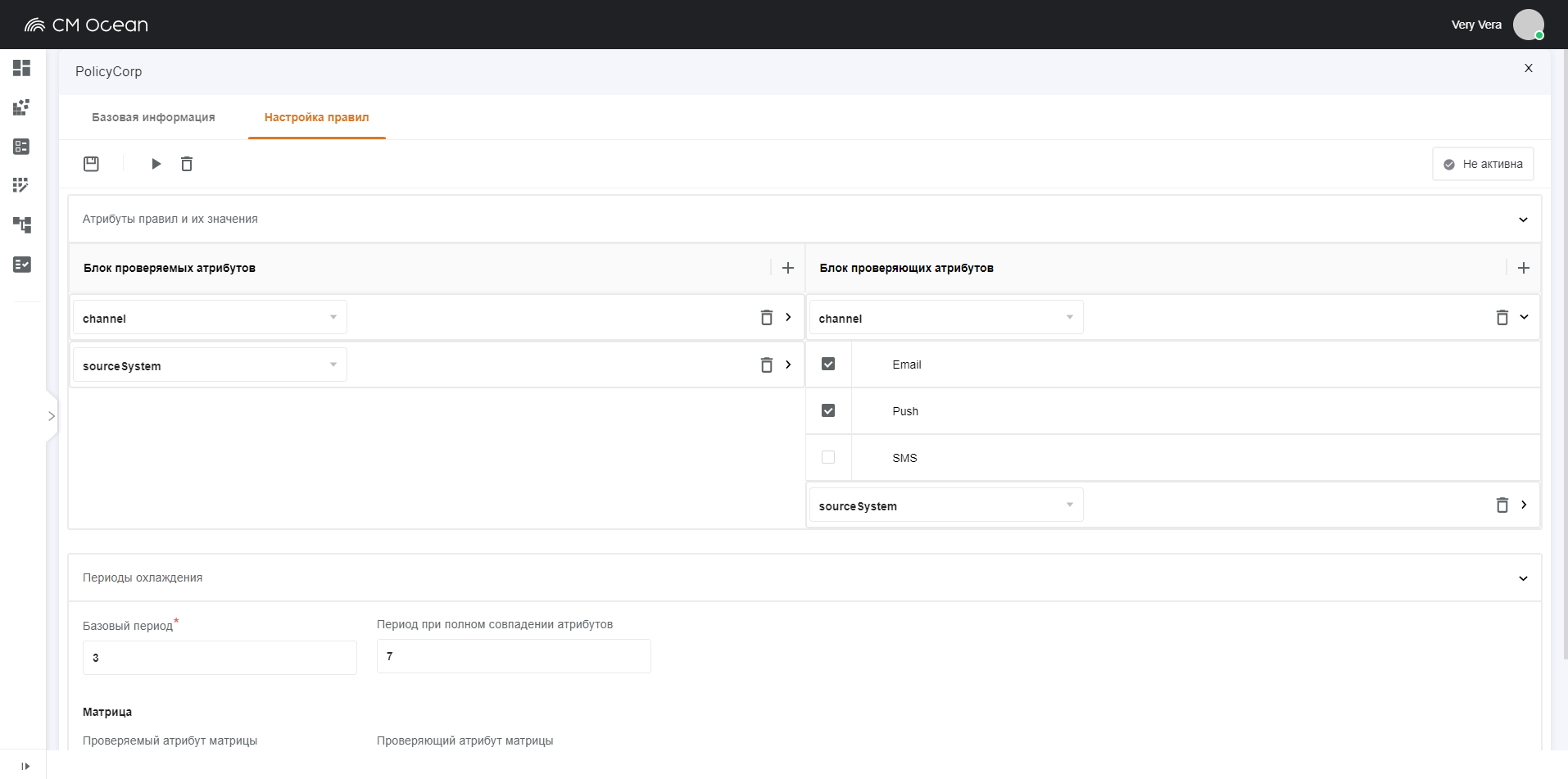Expand the right sourceSystem row chevron
The width and height of the screenshot is (1568, 779).
click(x=1524, y=505)
